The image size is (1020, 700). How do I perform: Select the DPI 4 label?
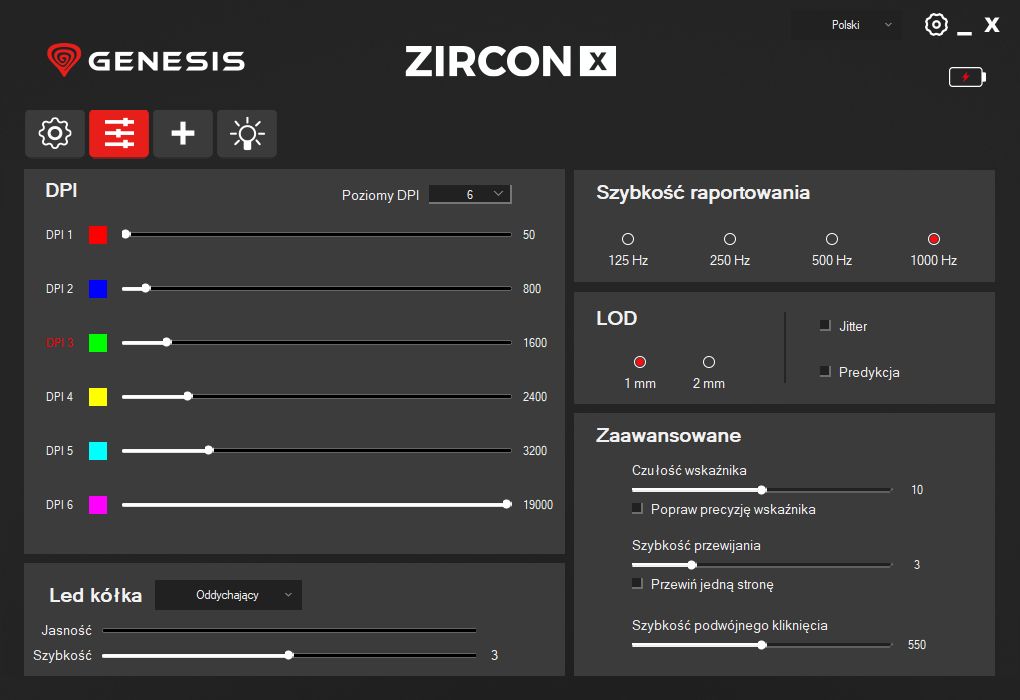pyautogui.click(x=59, y=397)
